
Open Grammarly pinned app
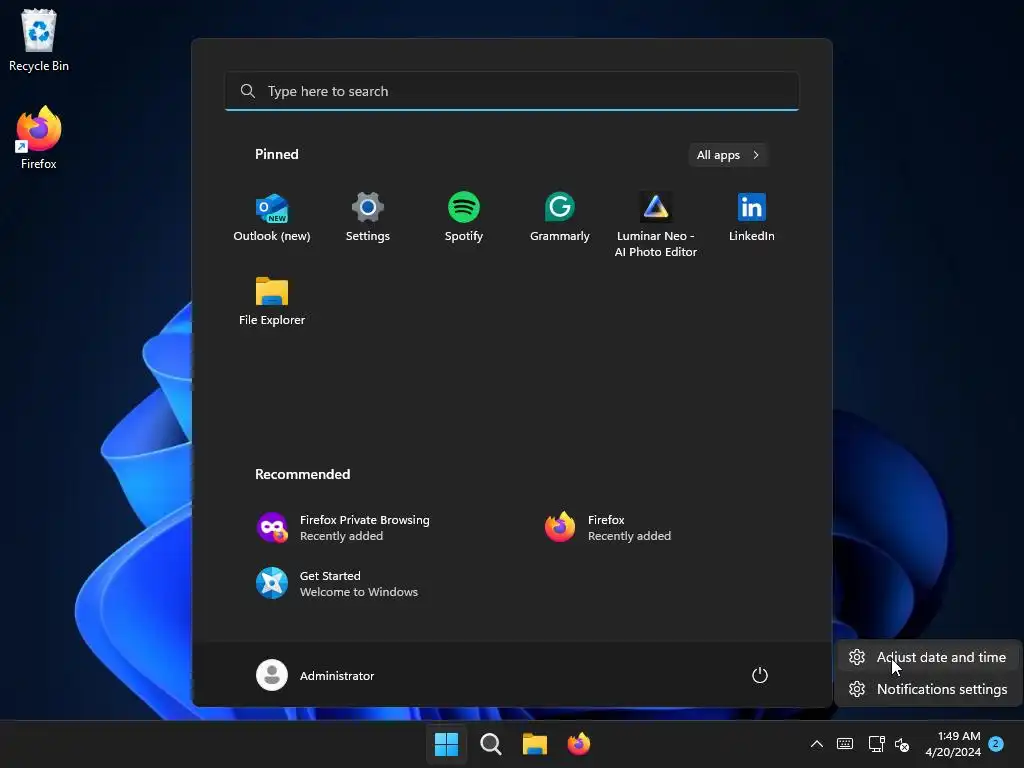coord(560,218)
